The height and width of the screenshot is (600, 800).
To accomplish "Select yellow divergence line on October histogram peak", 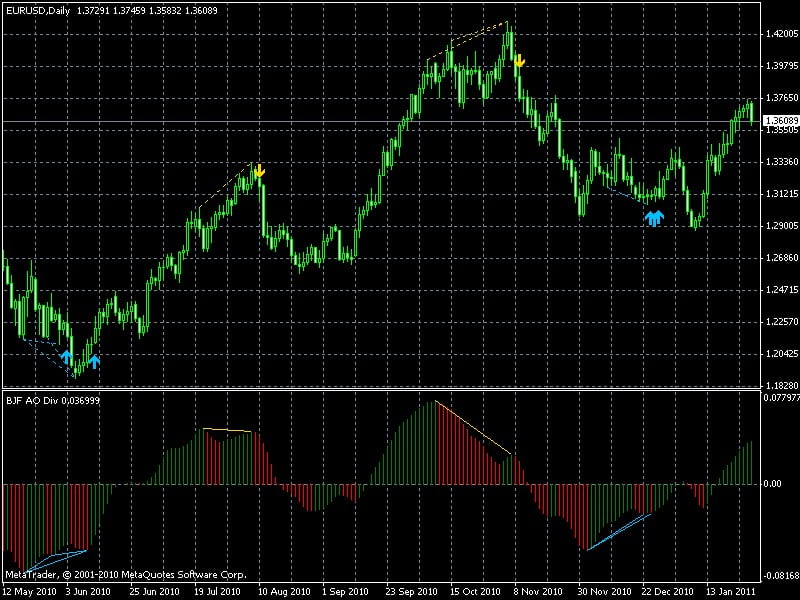I will tap(475, 428).
